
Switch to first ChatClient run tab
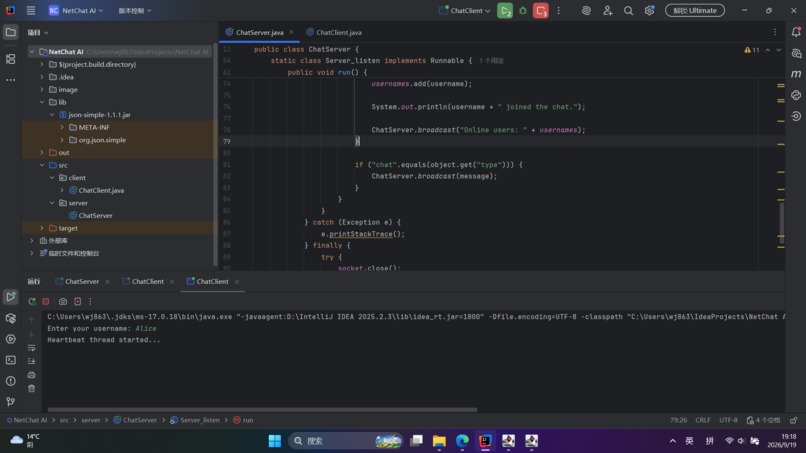click(143, 282)
